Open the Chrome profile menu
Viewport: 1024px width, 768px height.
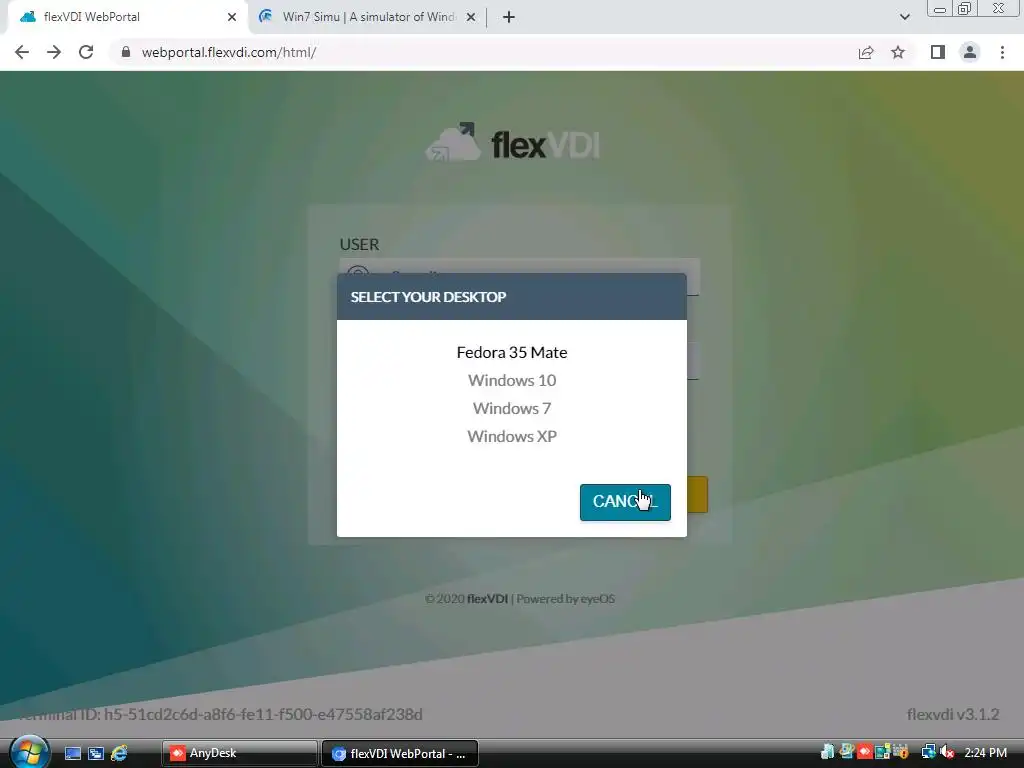coord(970,52)
